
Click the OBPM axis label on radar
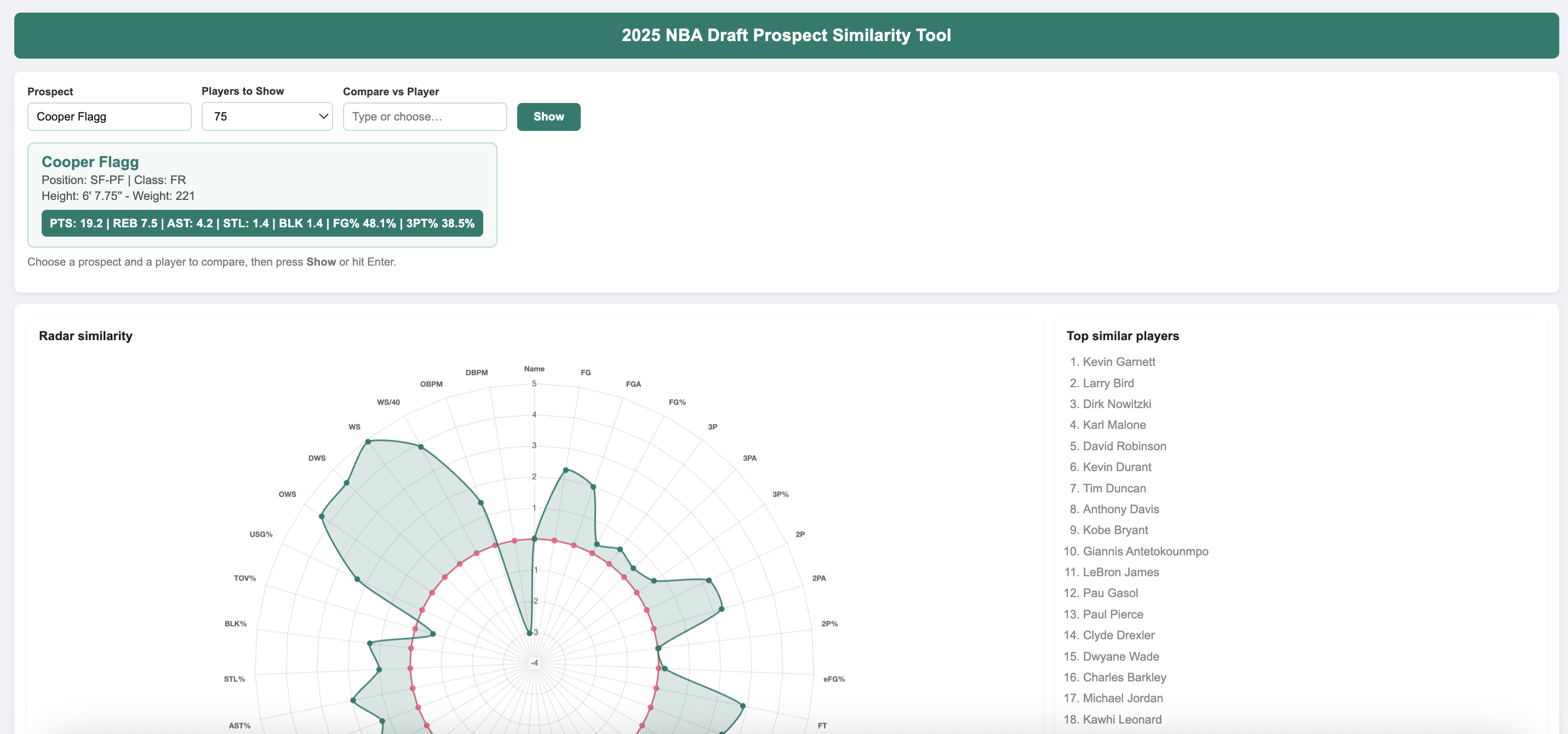click(x=431, y=384)
